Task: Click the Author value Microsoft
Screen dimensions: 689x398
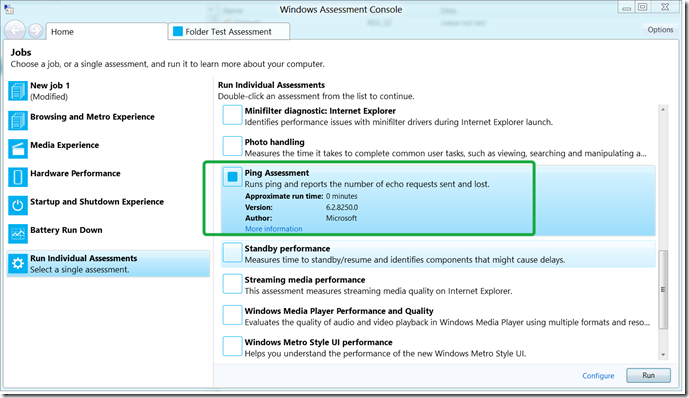Action: [x=341, y=218]
